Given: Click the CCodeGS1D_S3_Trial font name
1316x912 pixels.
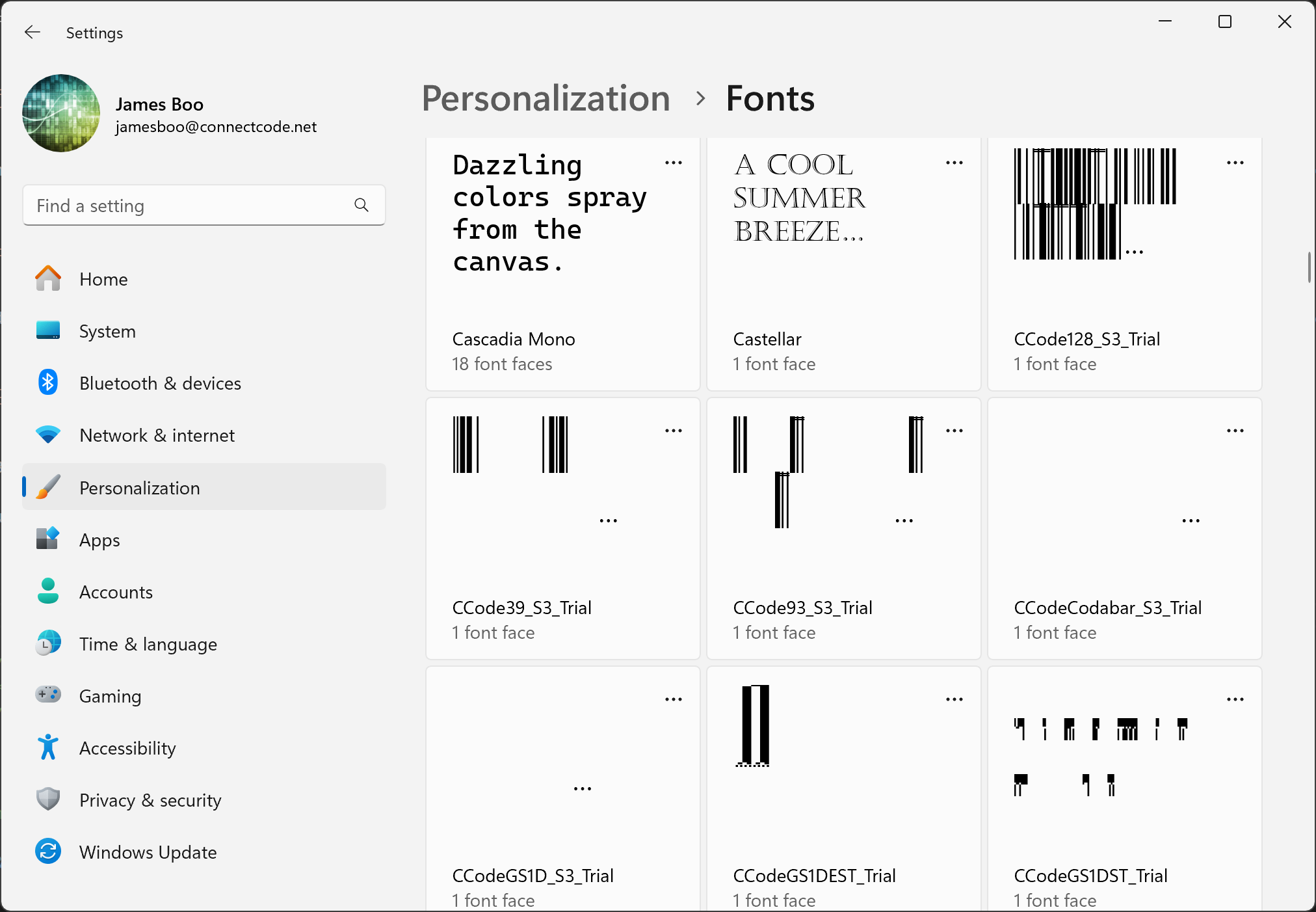Looking at the screenshot, I should click(x=533, y=876).
